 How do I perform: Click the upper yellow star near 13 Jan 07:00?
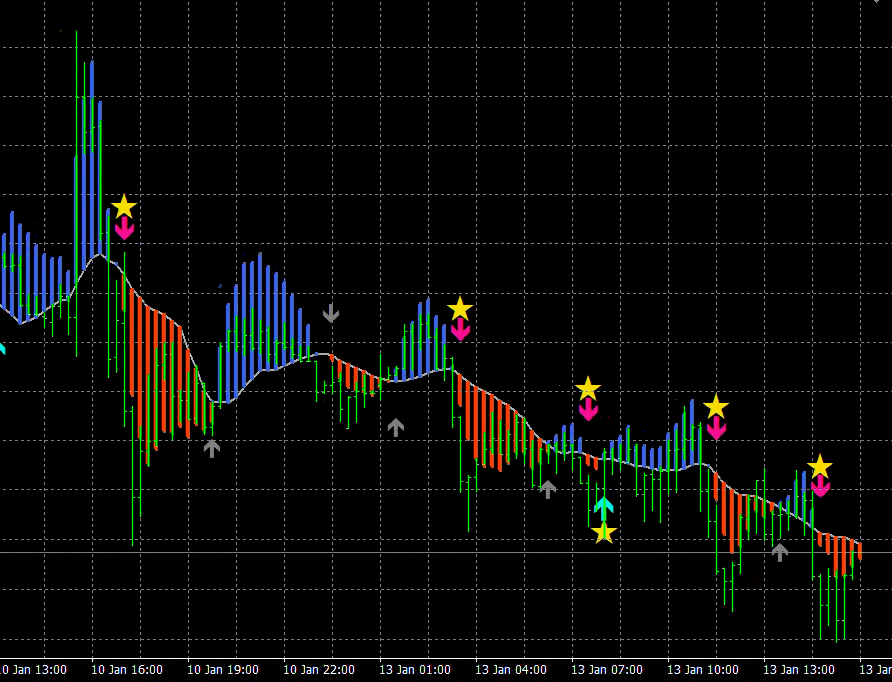pos(587,388)
